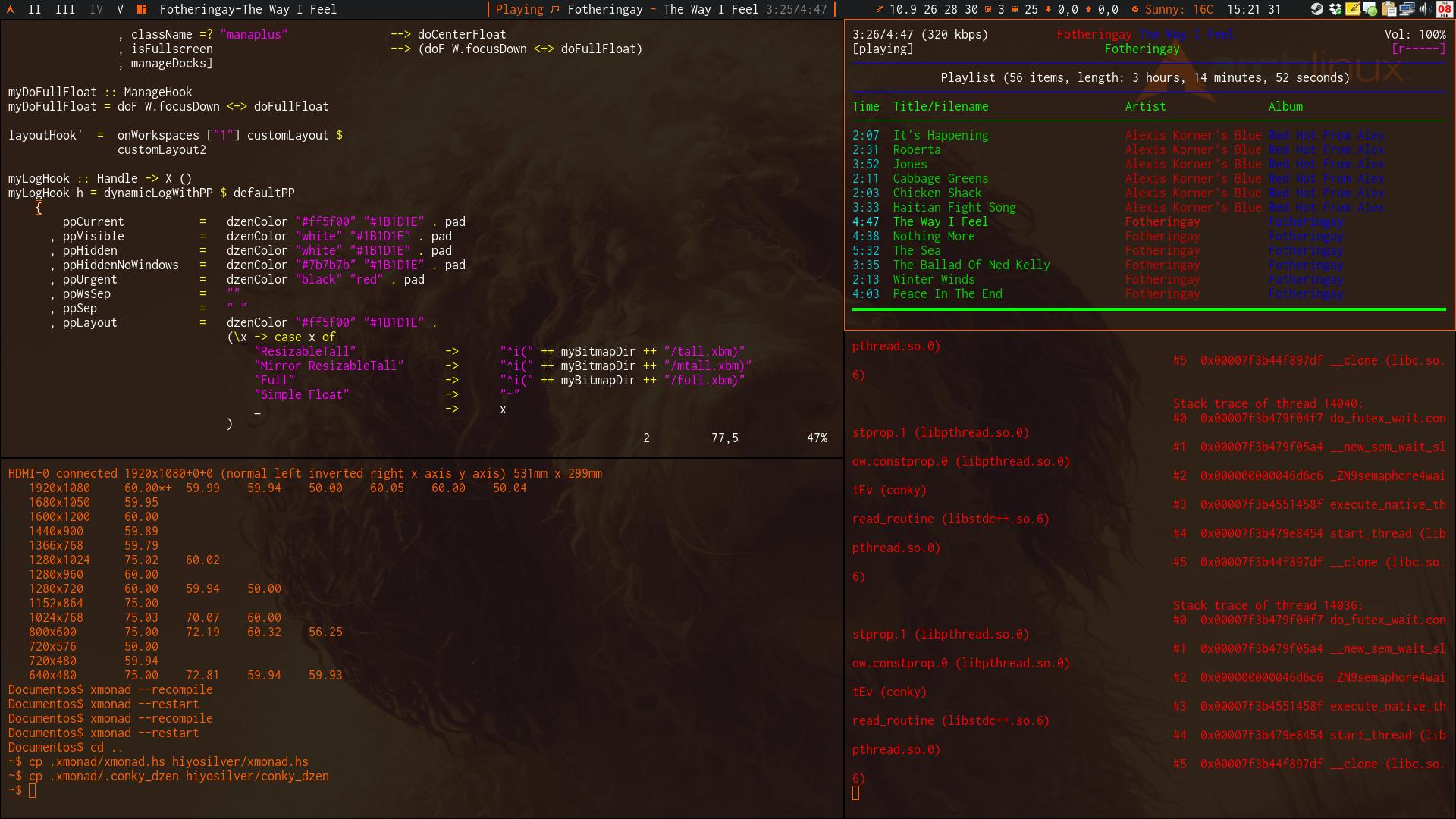Open the network connections tray icon

(1407, 9)
